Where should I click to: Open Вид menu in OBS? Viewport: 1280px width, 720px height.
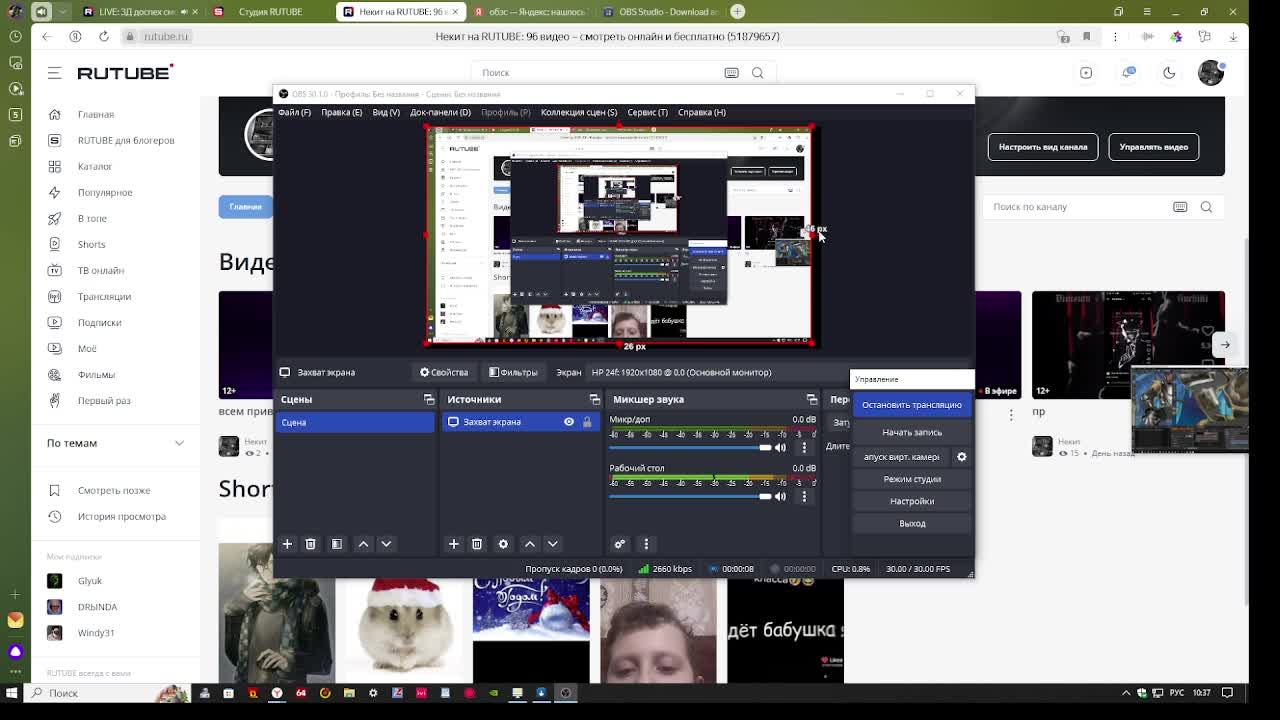coord(386,112)
